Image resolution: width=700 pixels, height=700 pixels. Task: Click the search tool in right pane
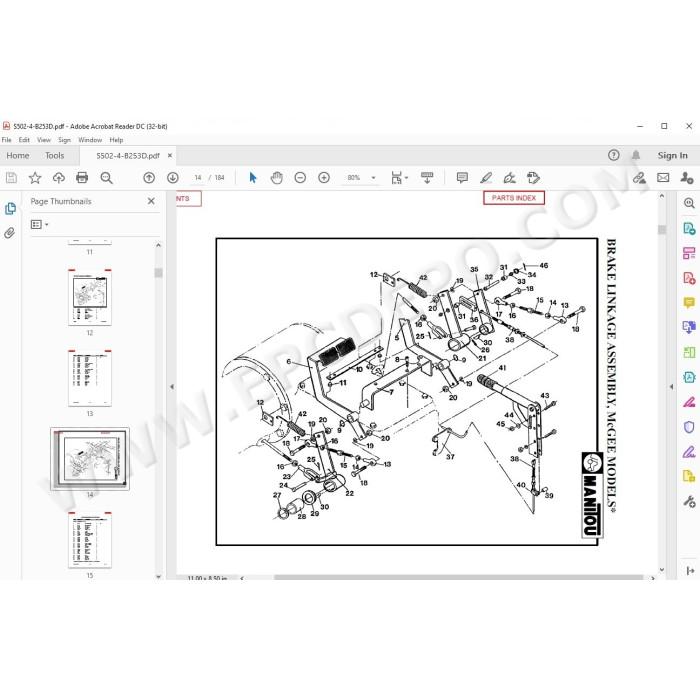click(x=689, y=203)
